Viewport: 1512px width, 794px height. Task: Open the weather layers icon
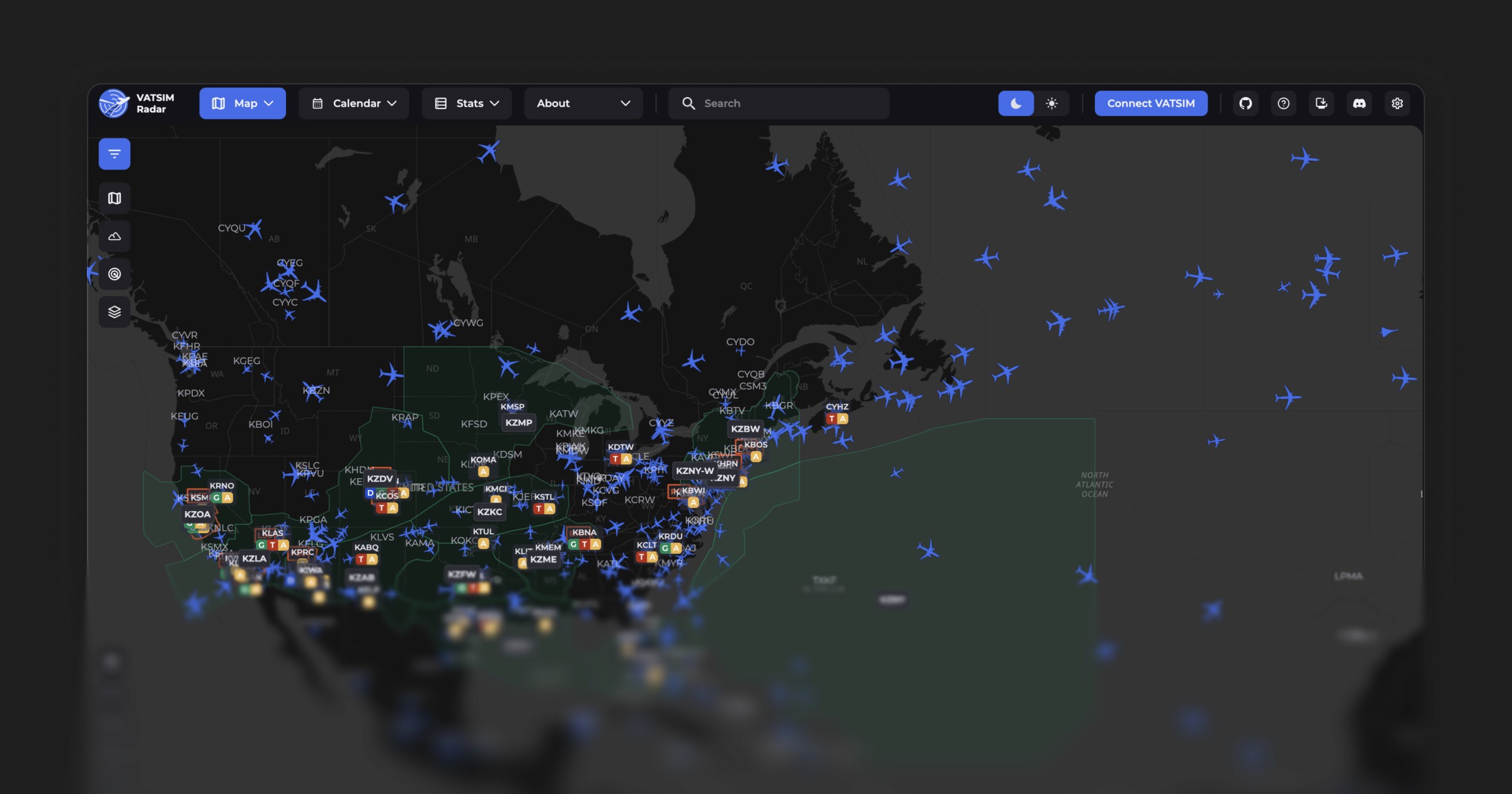tap(114, 236)
